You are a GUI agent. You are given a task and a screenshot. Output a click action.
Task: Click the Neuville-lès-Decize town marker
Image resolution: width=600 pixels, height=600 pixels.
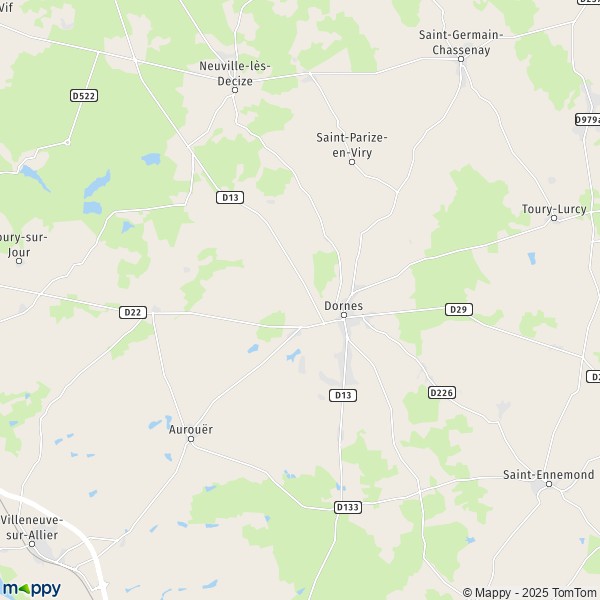(235, 90)
